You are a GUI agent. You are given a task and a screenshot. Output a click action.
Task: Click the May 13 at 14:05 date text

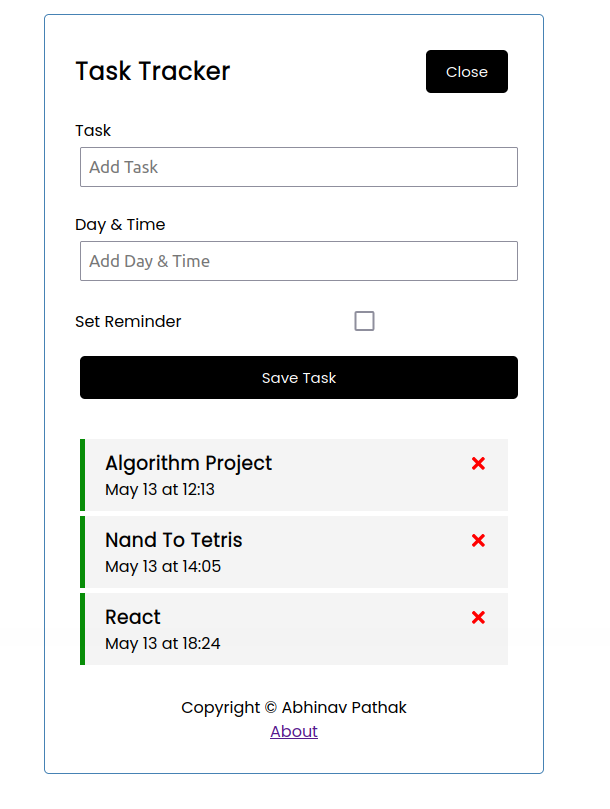pos(163,567)
